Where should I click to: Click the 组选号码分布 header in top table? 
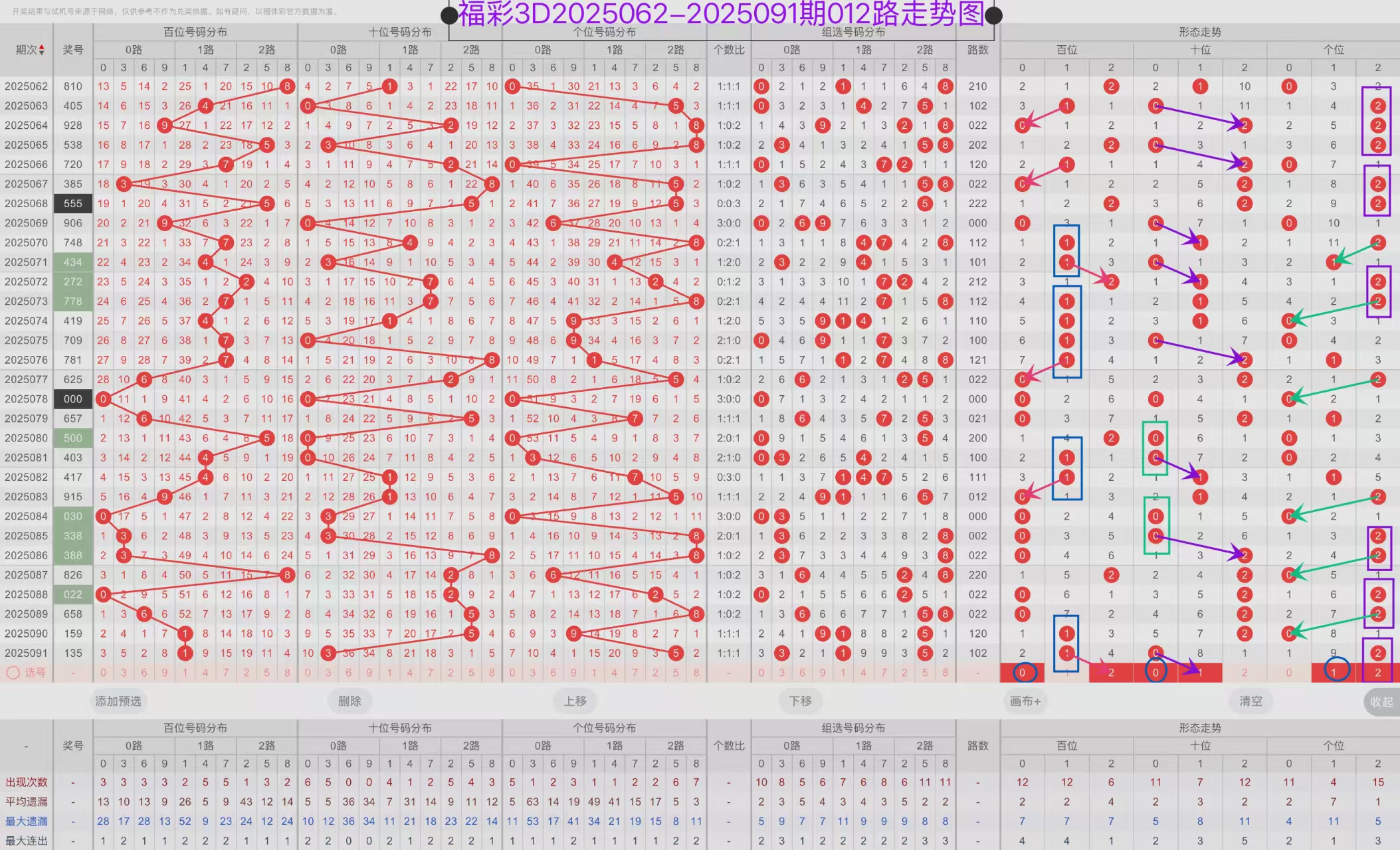tap(853, 32)
